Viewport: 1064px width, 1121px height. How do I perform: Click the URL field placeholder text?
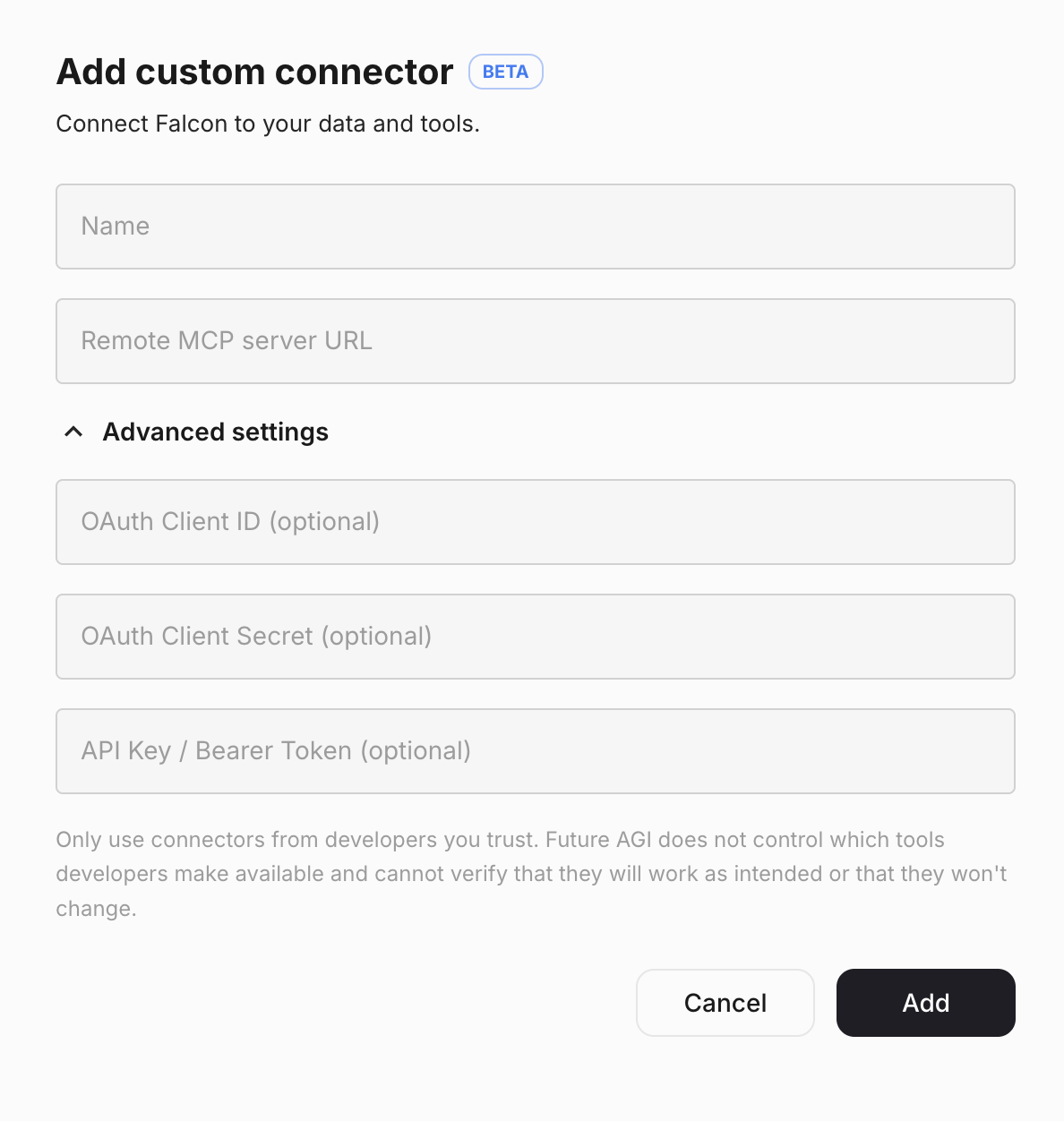pyautogui.click(x=227, y=341)
